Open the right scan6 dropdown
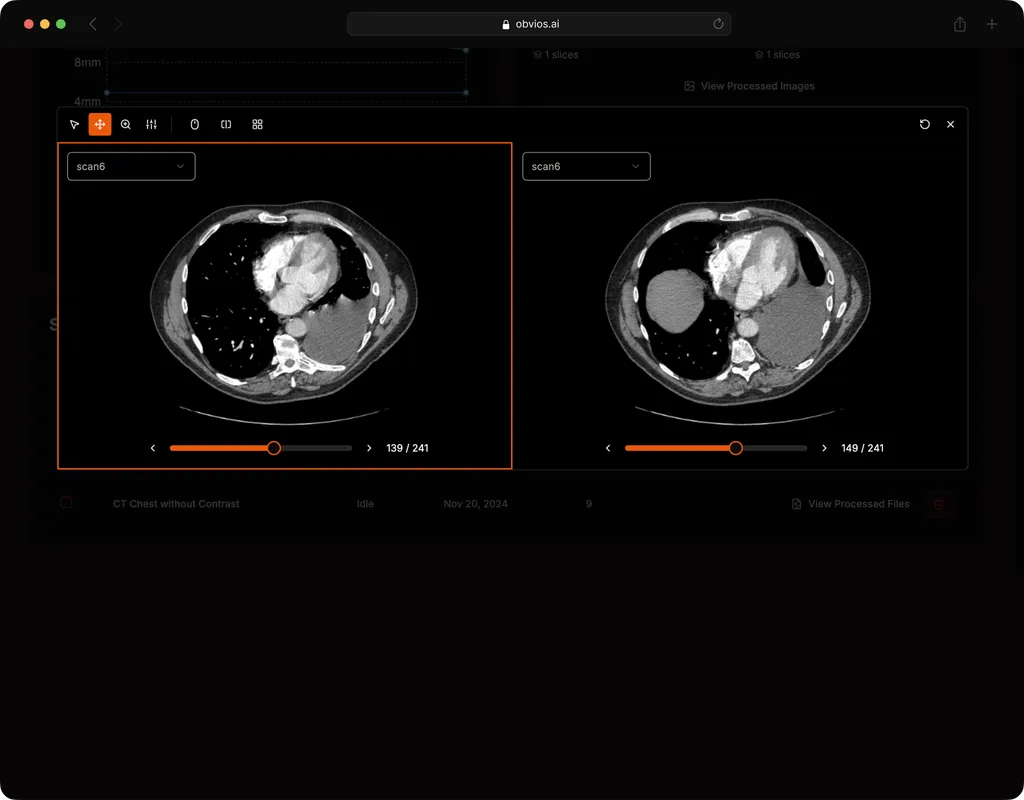 586,166
